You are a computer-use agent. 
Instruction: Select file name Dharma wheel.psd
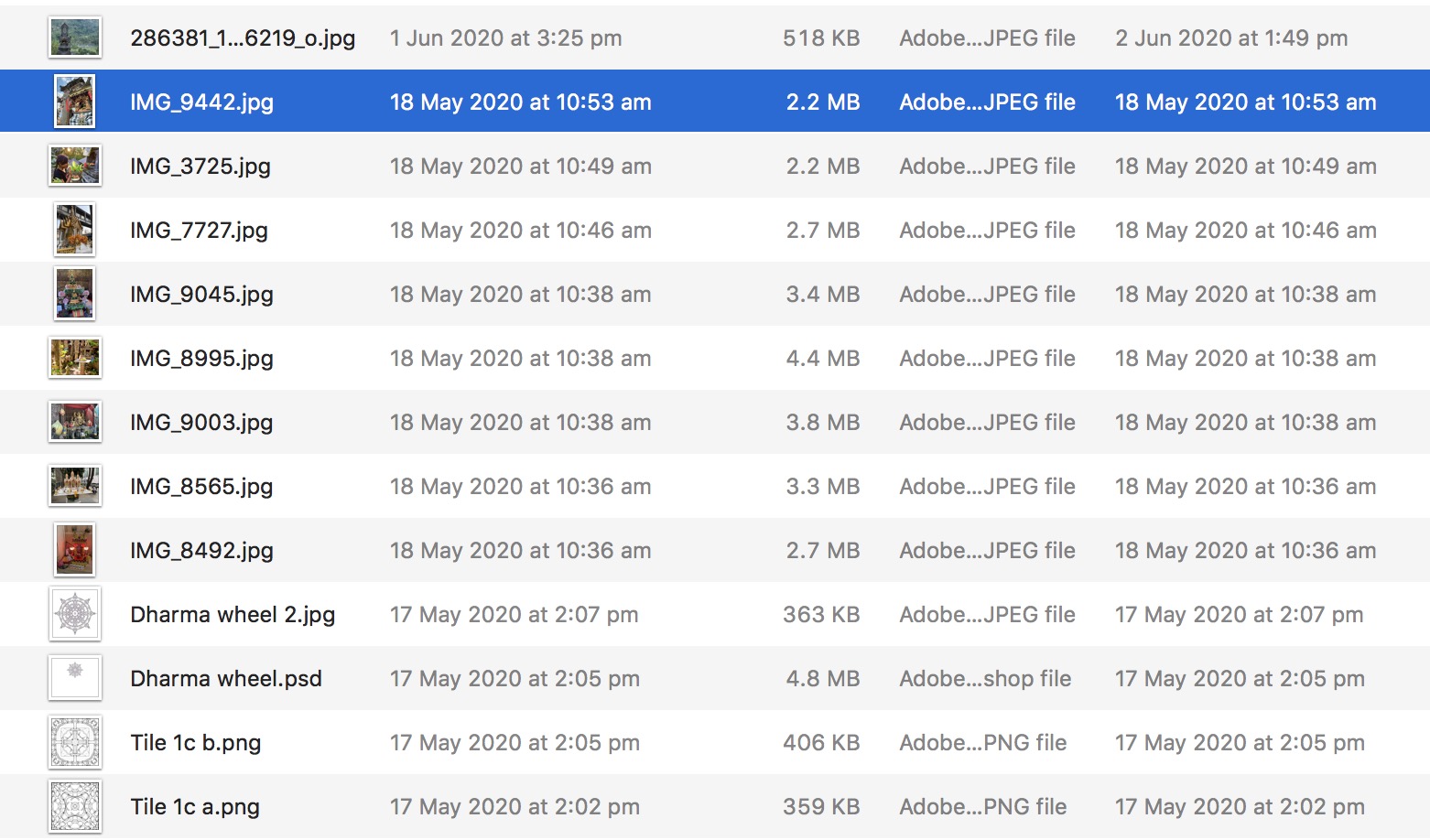click(226, 679)
